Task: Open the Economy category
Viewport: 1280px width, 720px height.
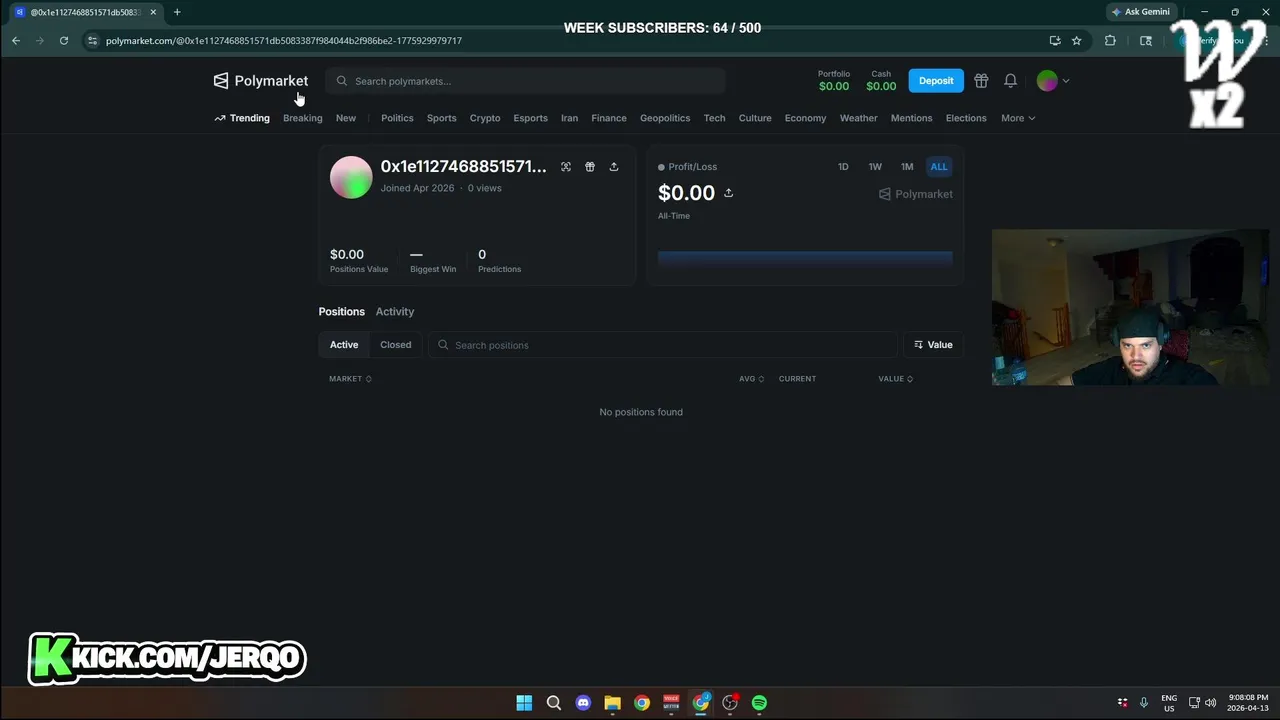Action: pos(805,118)
